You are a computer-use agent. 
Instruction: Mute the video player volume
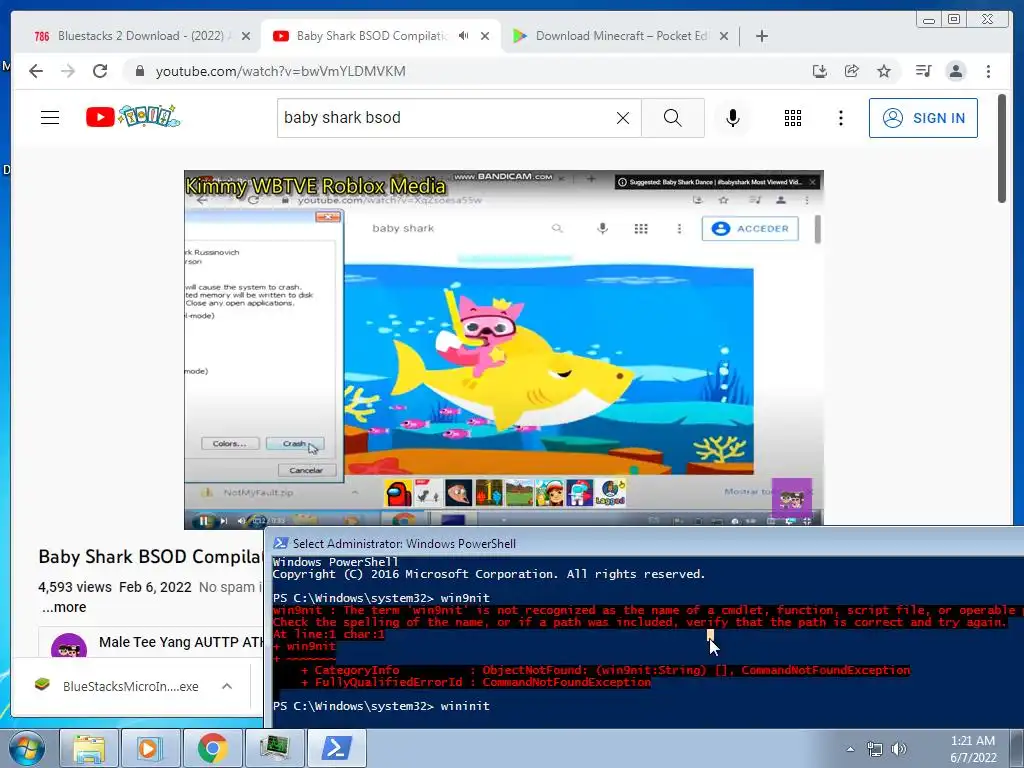pyautogui.click(x=241, y=520)
